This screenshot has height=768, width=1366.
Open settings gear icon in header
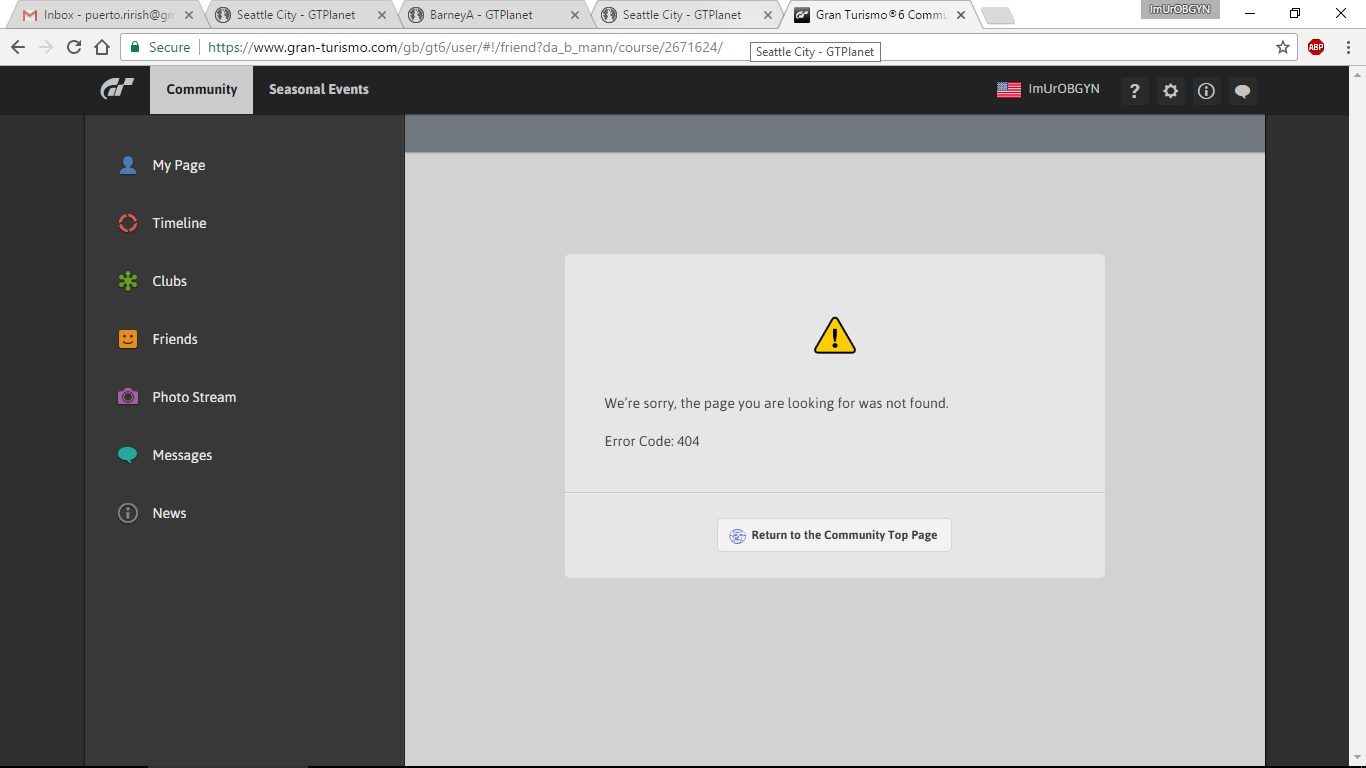tap(1170, 91)
